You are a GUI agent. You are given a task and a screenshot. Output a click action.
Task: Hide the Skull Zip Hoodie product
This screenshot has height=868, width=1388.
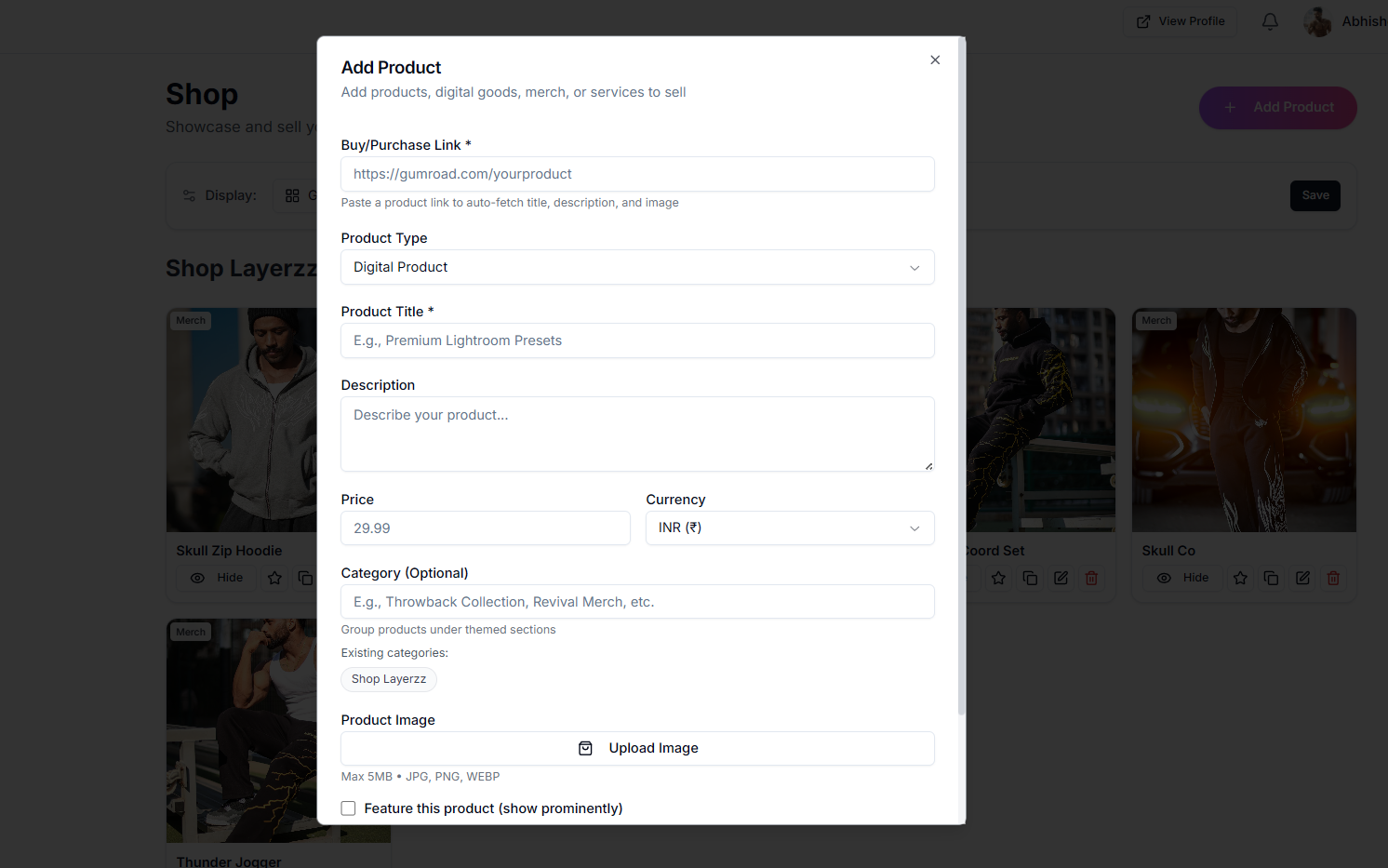(x=217, y=579)
